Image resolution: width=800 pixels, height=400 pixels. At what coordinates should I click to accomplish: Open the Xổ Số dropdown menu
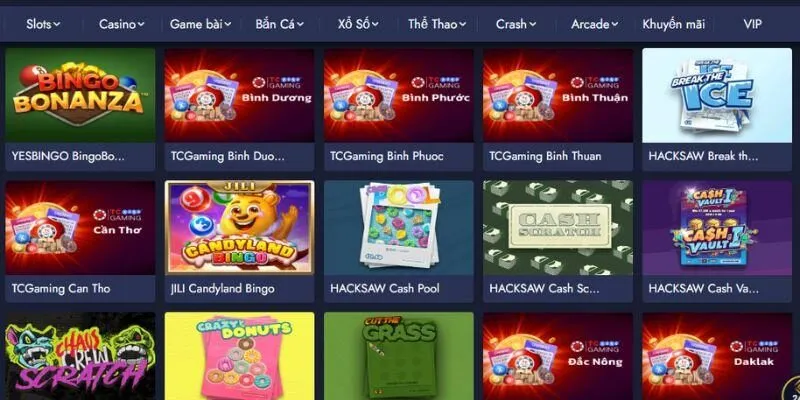click(x=358, y=24)
